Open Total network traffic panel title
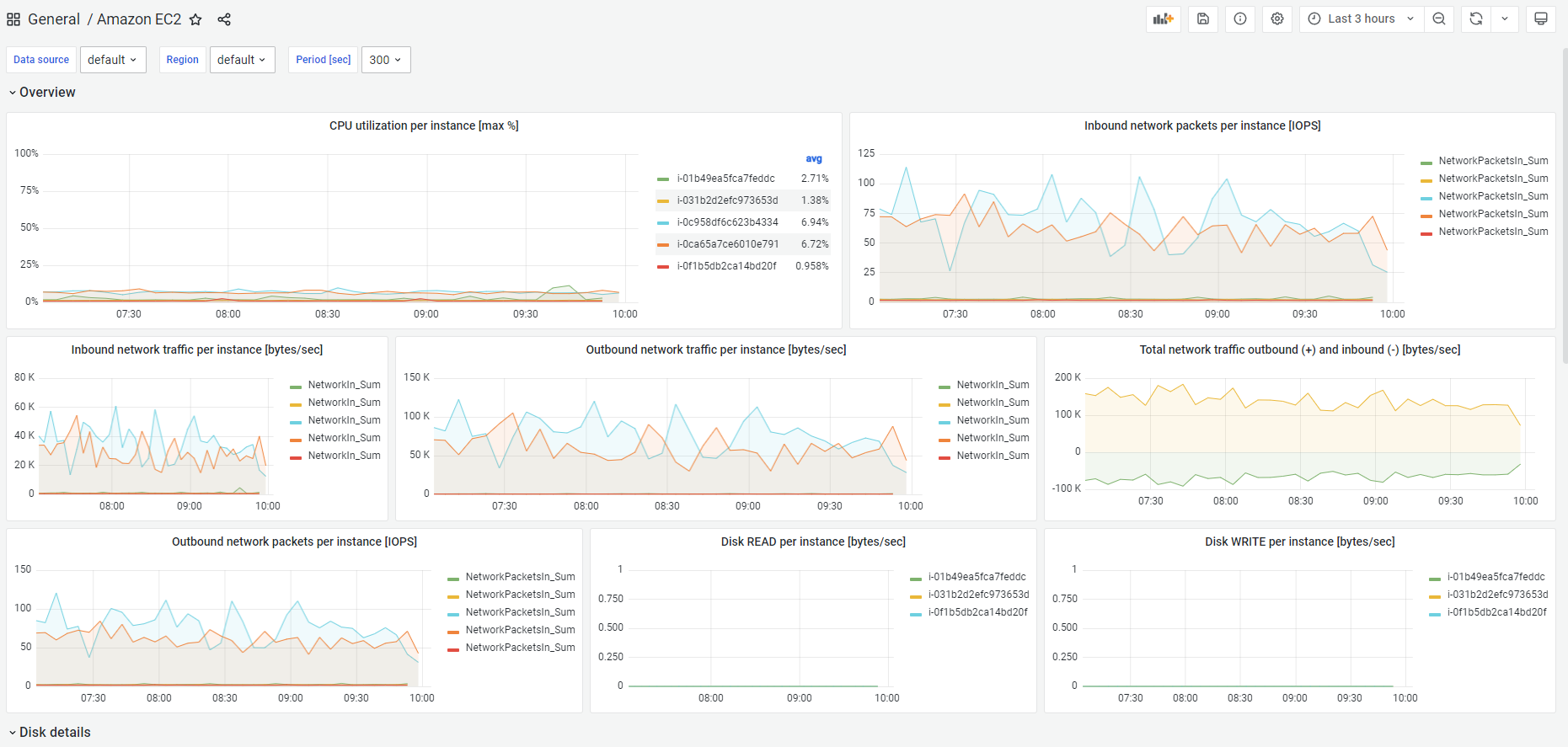1568x747 pixels. (1300, 349)
